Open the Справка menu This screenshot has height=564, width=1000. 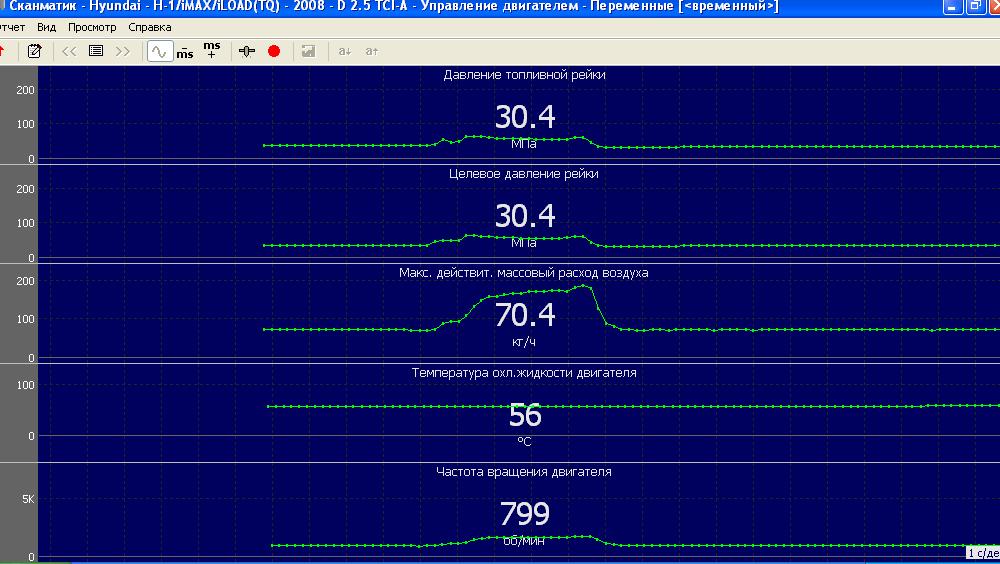point(150,27)
